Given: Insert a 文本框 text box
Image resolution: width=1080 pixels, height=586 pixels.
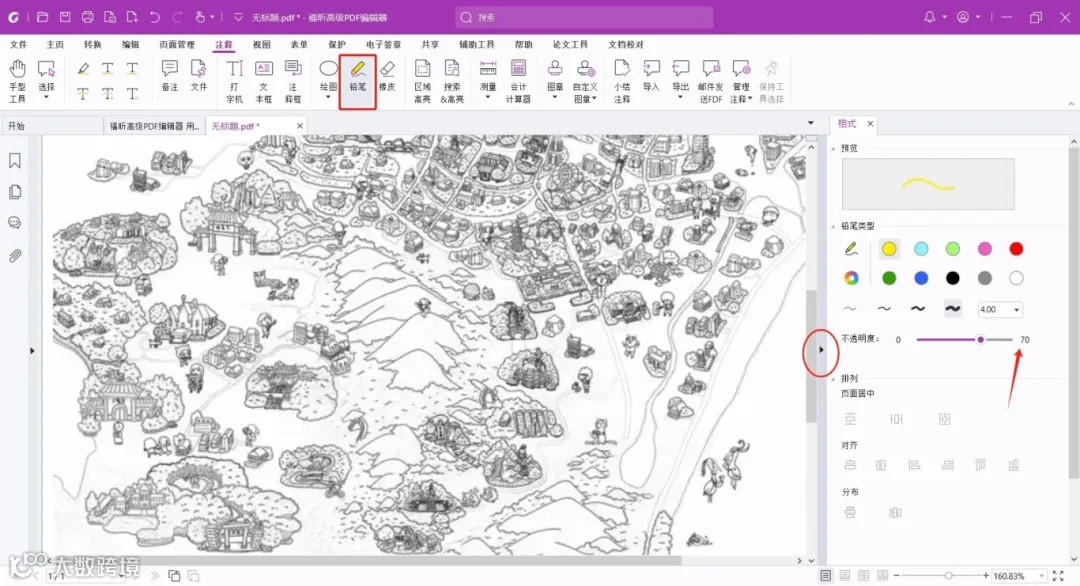Looking at the screenshot, I should (x=264, y=81).
